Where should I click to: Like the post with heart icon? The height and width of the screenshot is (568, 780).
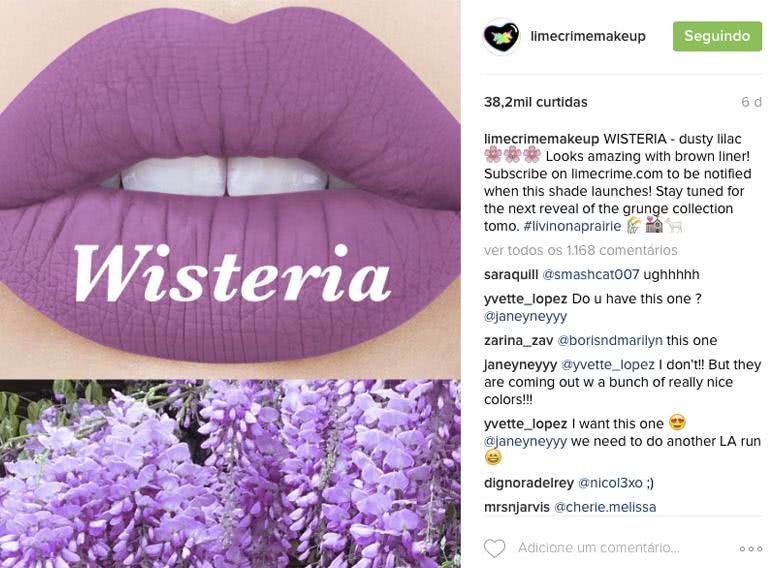click(x=494, y=548)
